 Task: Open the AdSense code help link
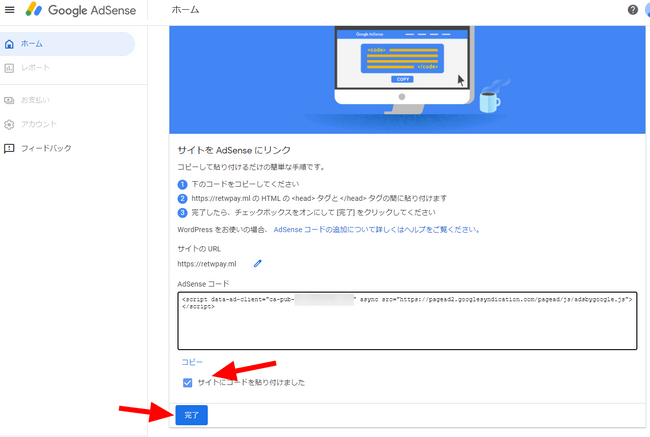pos(376,230)
